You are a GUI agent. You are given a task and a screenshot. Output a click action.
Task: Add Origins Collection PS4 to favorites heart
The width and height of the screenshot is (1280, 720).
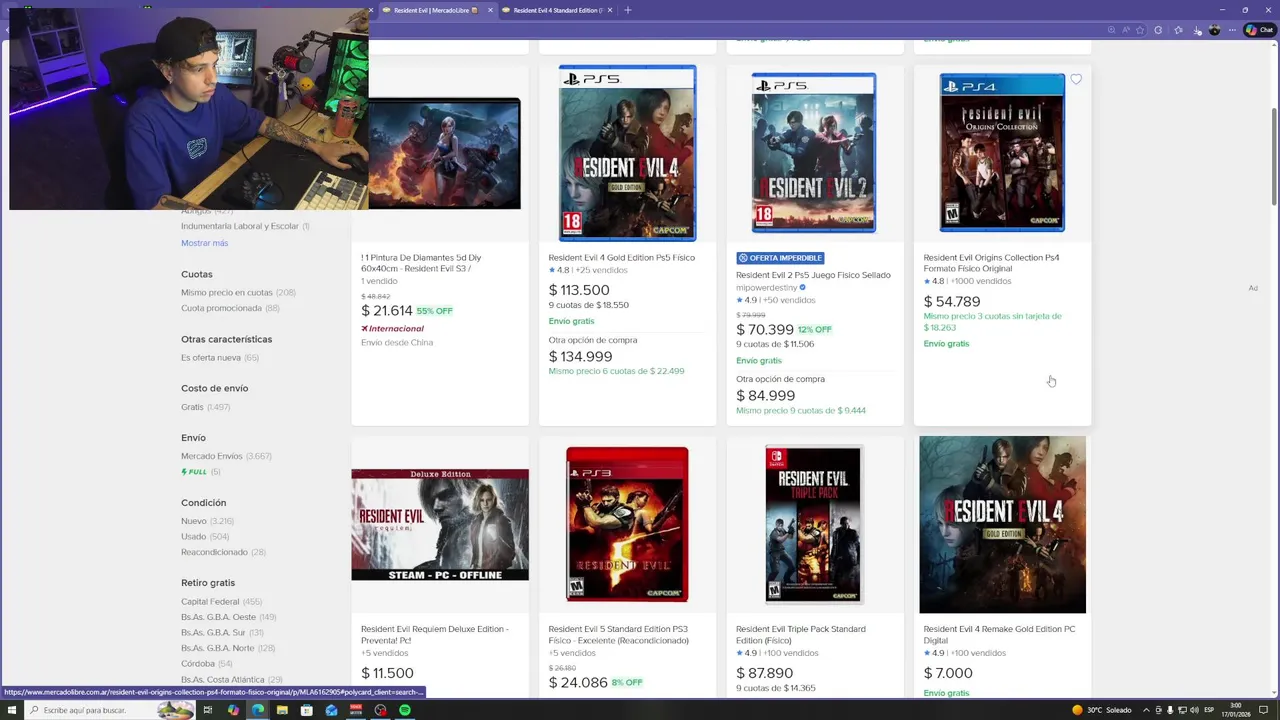click(x=1076, y=79)
